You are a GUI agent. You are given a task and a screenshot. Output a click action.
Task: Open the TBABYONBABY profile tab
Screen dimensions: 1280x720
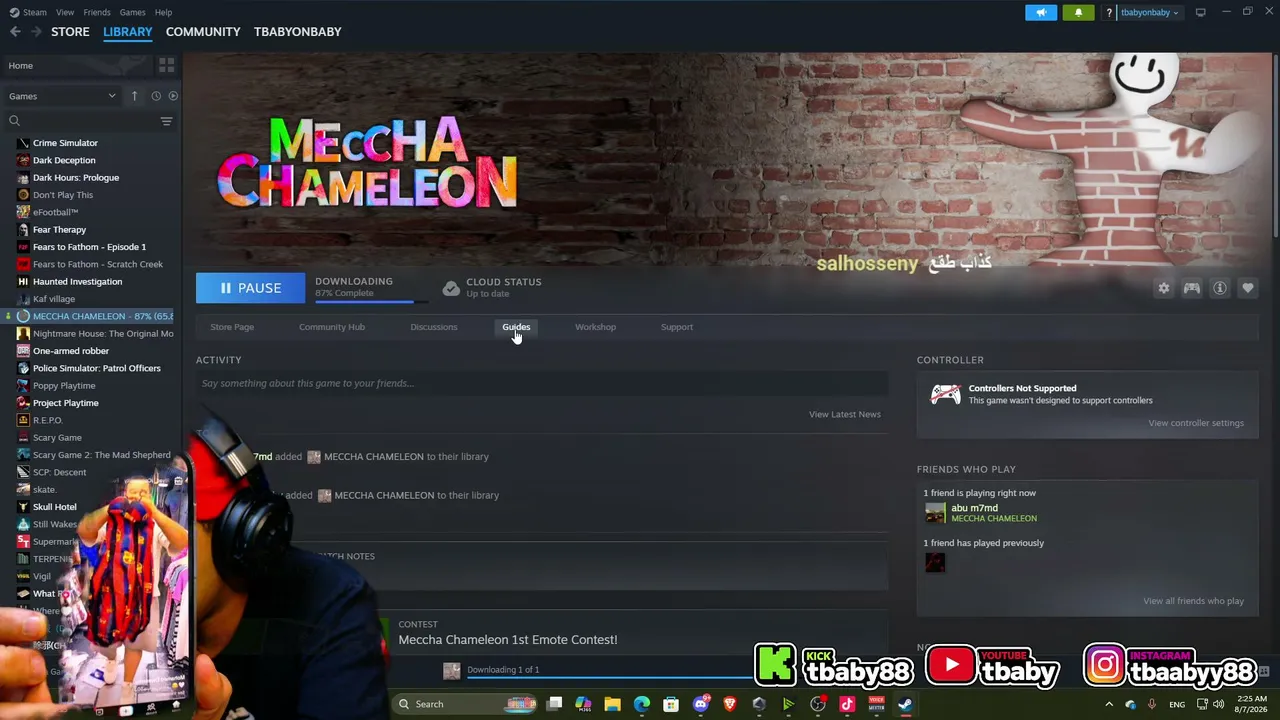[298, 32]
